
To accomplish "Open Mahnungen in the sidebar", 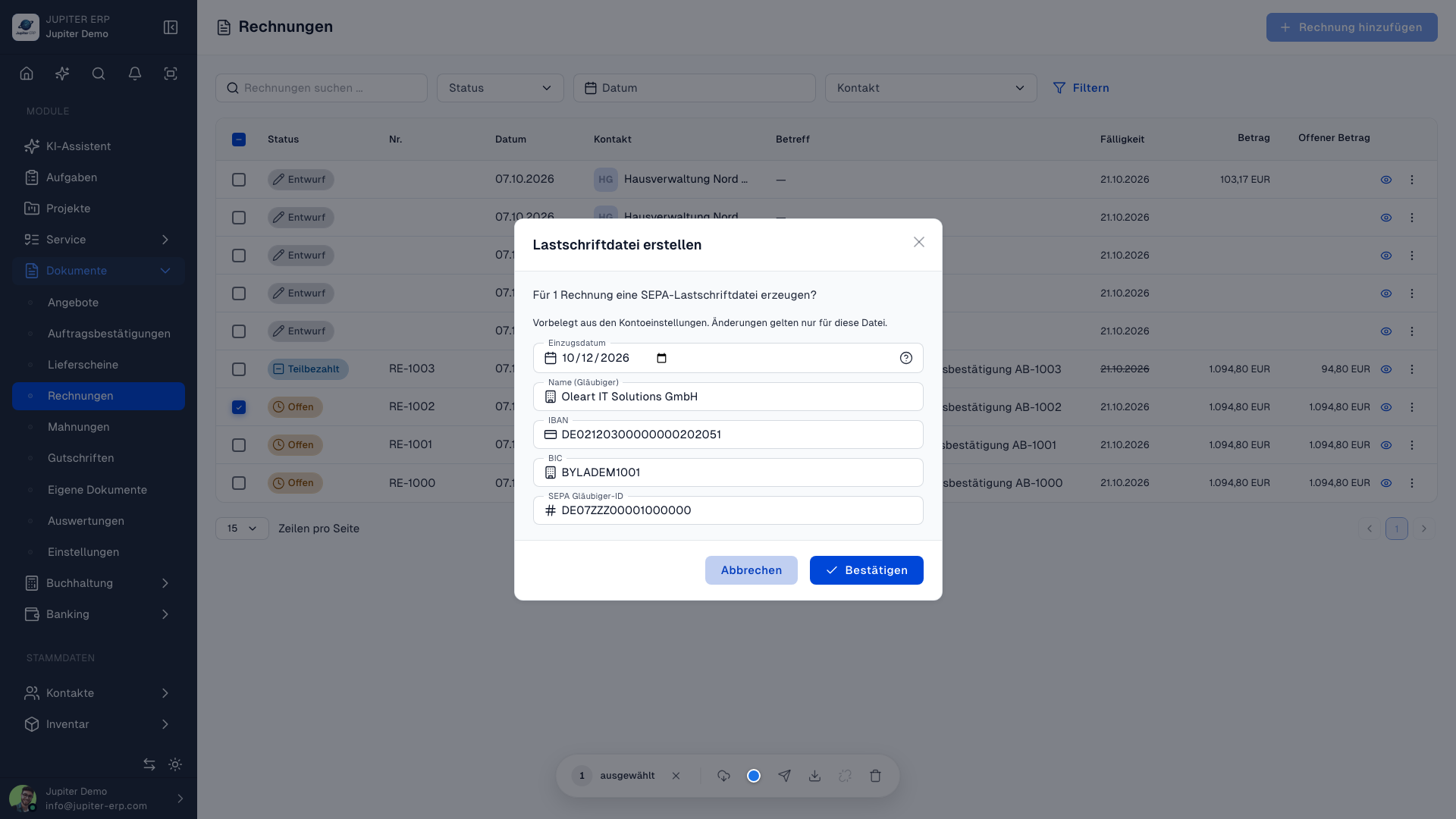I will (x=99, y=427).
